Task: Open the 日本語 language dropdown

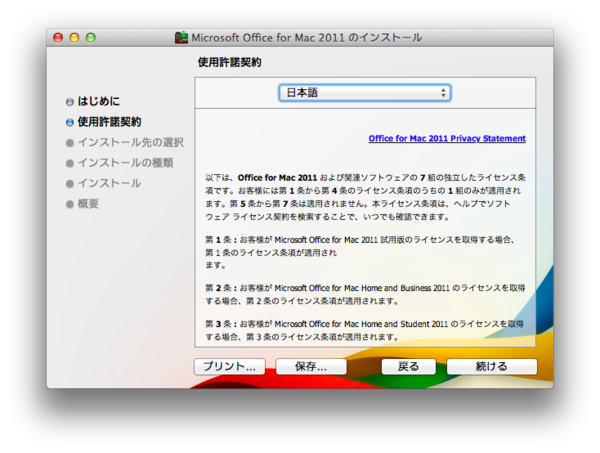Action: pos(365,93)
